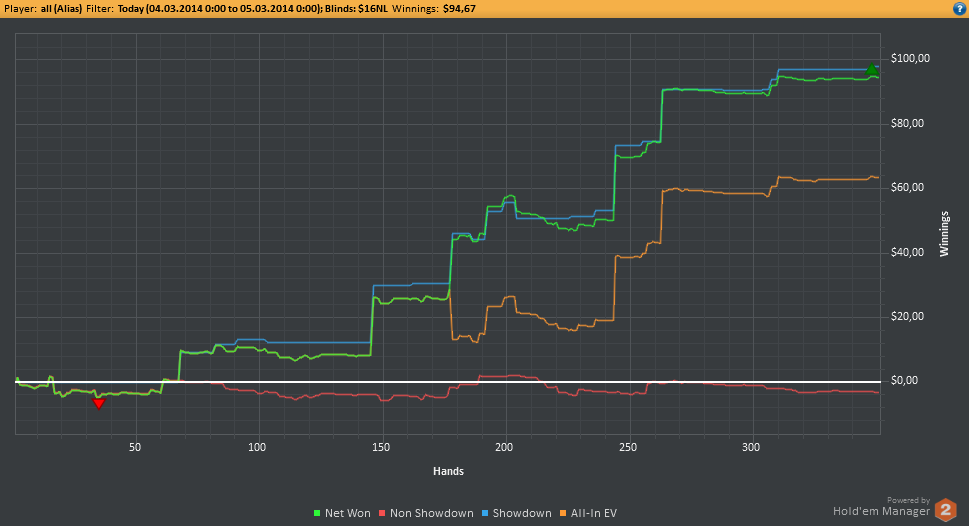Click the 200 hands x-axis tick label
The width and height of the screenshot is (969, 526).
[505, 447]
